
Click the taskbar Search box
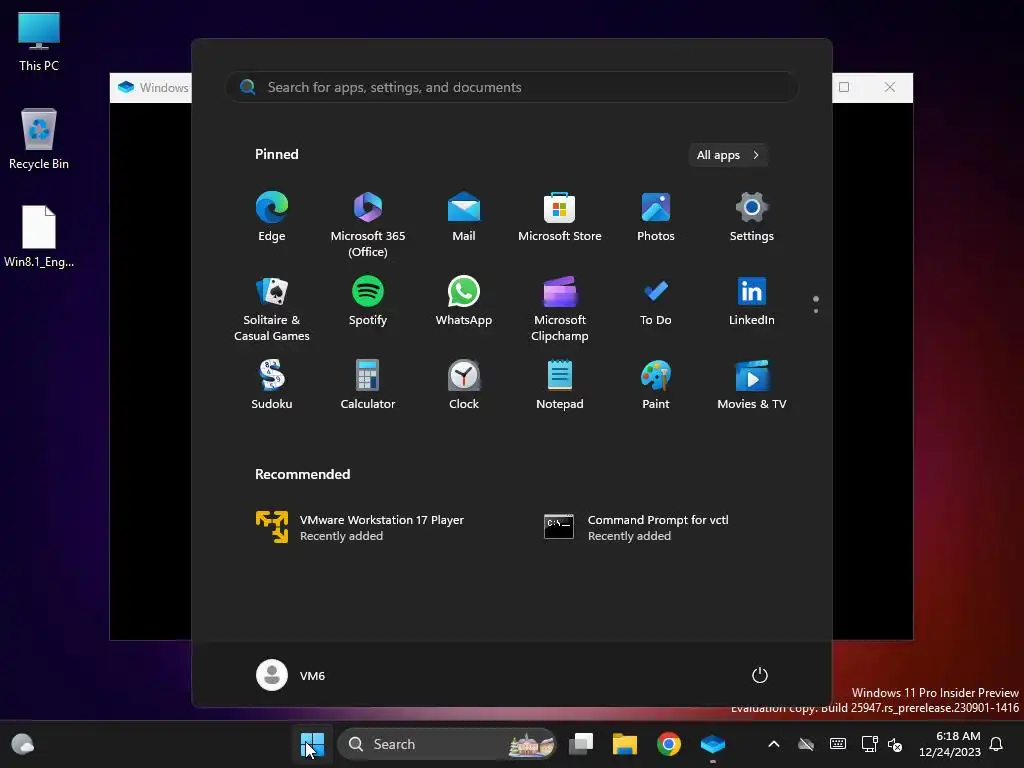(447, 744)
